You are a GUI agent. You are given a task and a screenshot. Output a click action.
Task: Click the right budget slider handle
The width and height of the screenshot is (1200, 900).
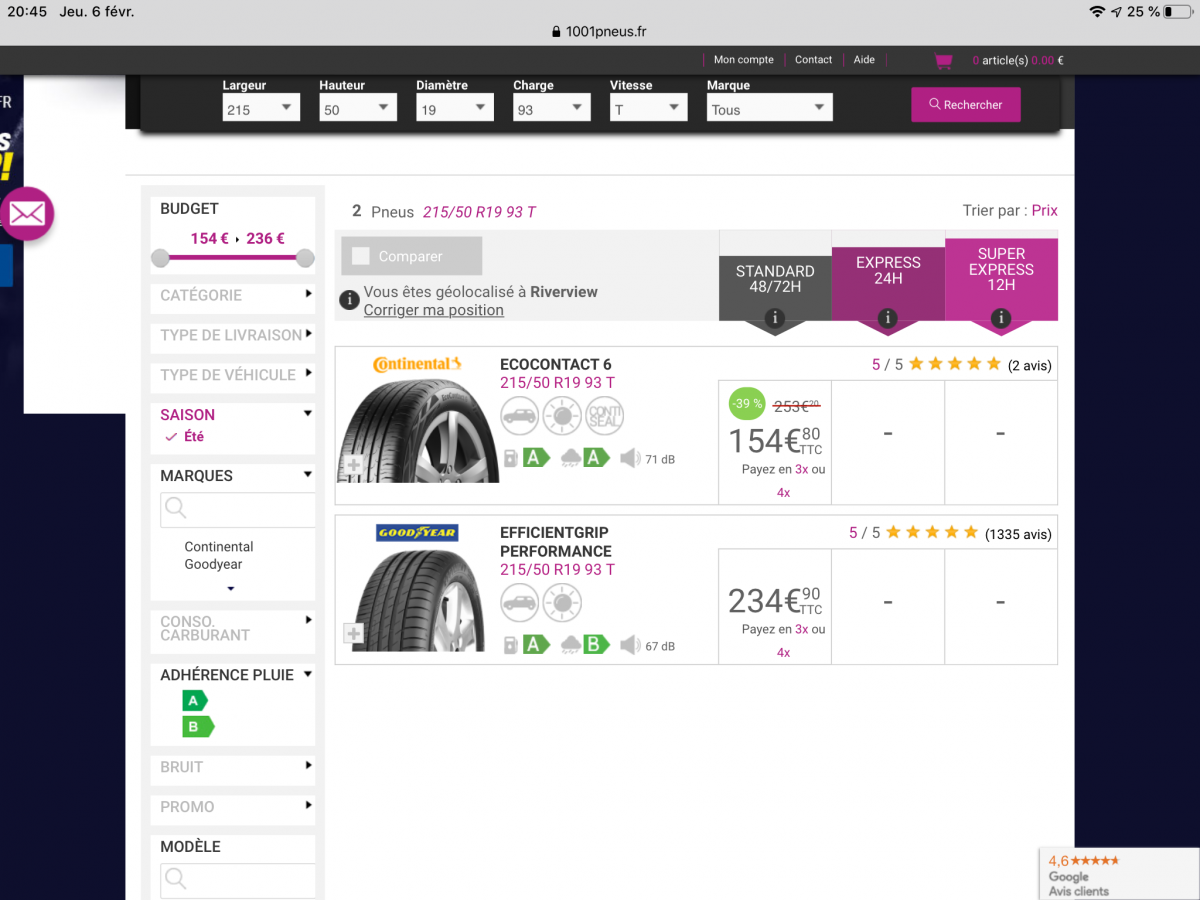click(x=305, y=259)
